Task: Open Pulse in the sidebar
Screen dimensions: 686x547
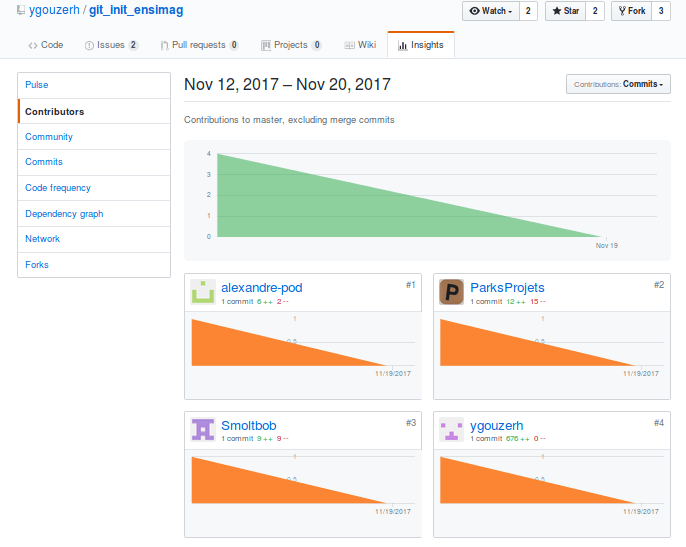Action: click(94, 85)
